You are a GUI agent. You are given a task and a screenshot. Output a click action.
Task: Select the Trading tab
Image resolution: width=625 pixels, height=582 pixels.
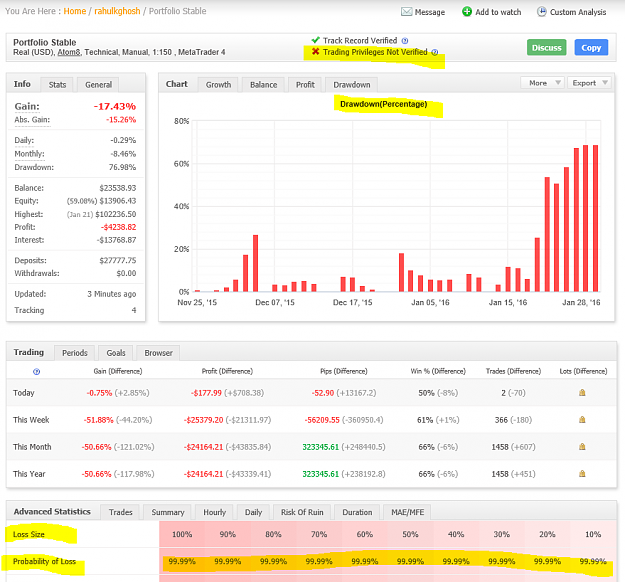(x=29, y=352)
